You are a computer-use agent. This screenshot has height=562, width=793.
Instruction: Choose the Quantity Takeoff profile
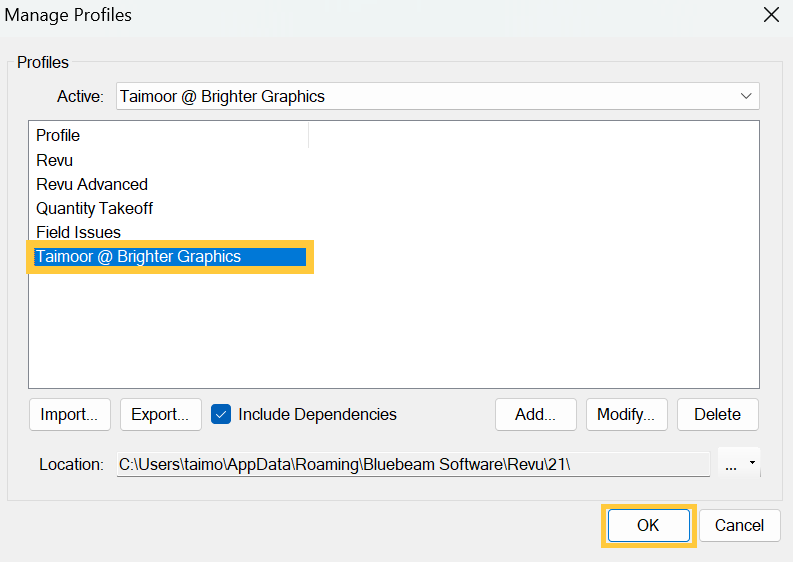coord(95,208)
